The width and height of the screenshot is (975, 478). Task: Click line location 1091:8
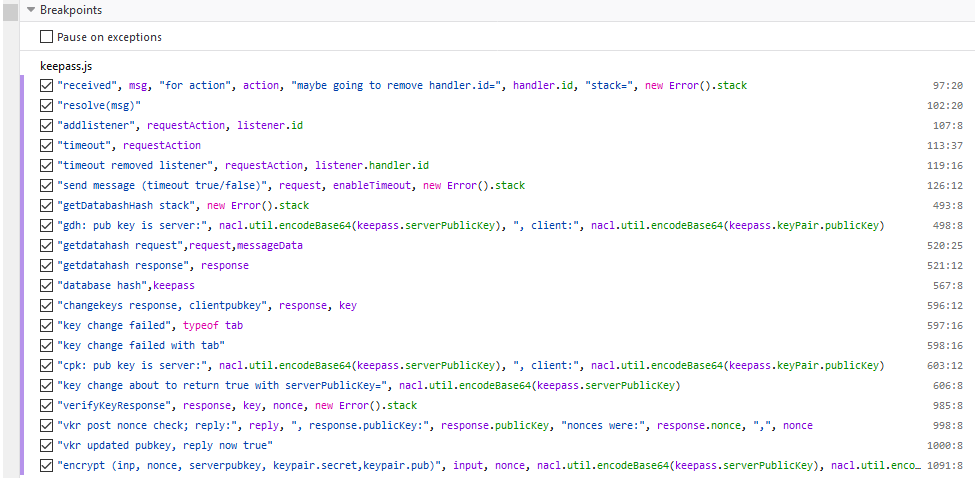pos(945,465)
